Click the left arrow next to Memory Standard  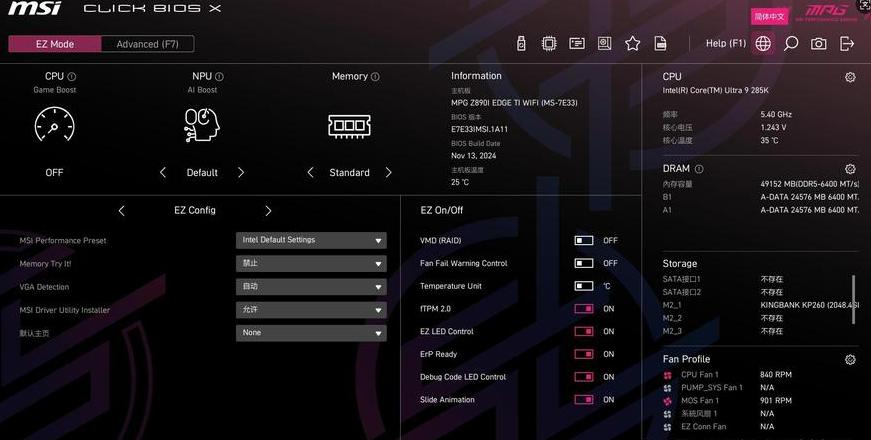click(x=311, y=173)
